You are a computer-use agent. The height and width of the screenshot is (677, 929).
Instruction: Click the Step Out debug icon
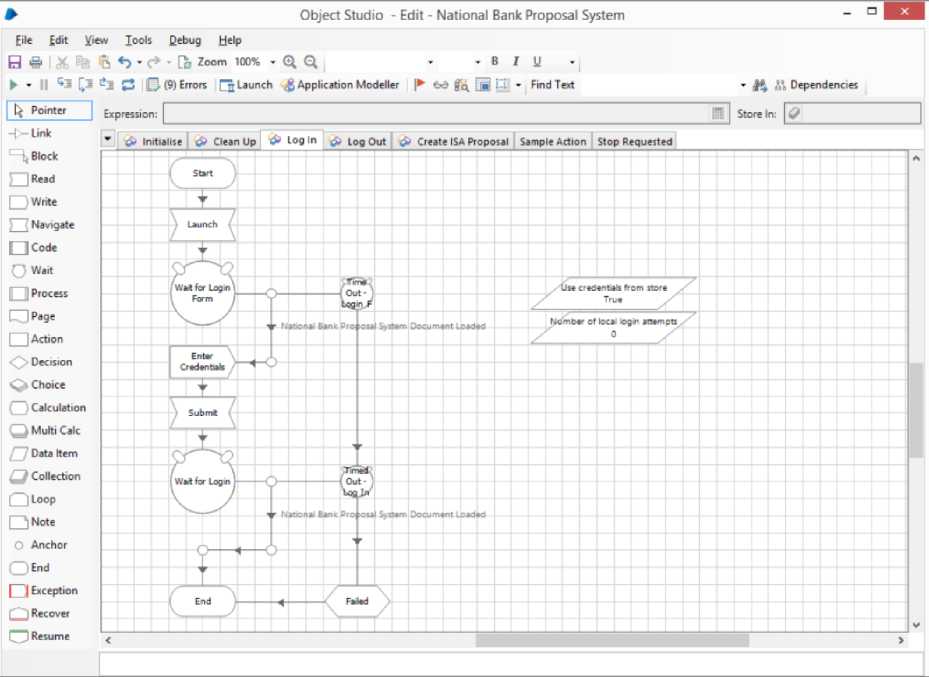pyautogui.click(x=107, y=84)
